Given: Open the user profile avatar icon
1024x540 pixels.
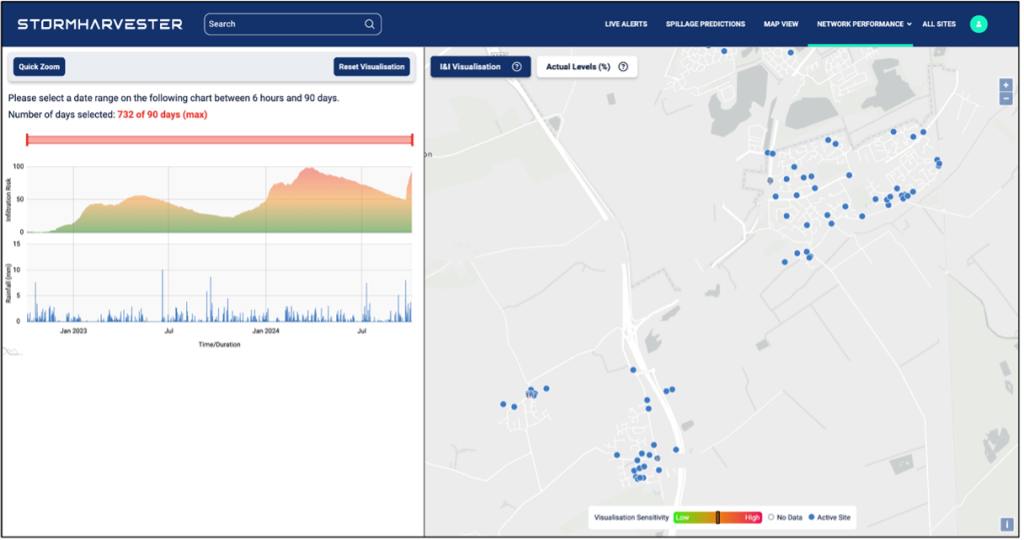Looking at the screenshot, I should click(x=979, y=24).
